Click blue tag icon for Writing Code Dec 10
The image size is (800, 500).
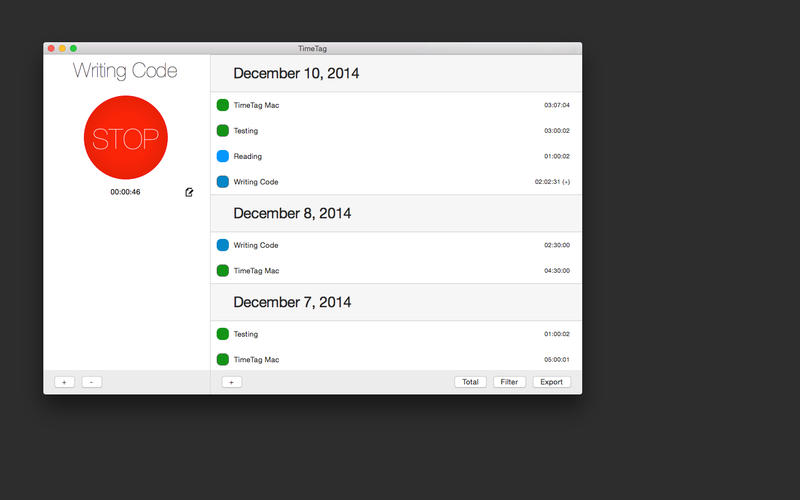click(223, 182)
